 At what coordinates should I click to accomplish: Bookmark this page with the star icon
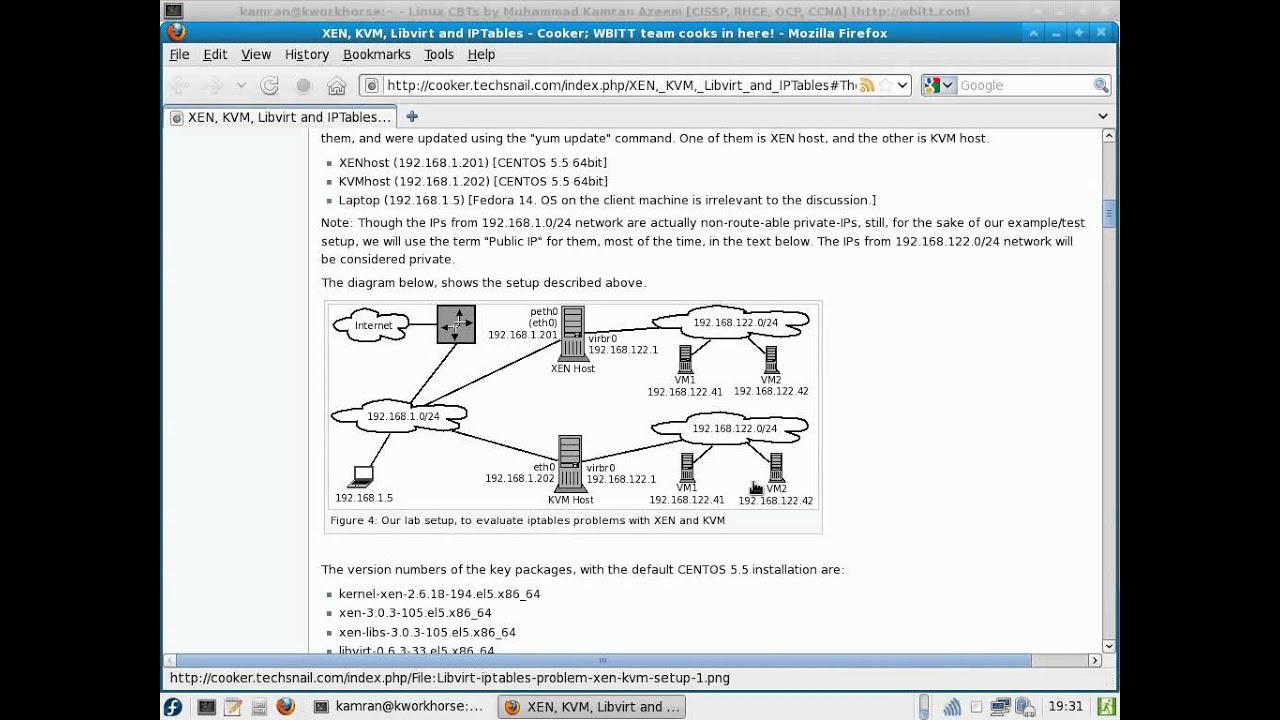(884, 86)
